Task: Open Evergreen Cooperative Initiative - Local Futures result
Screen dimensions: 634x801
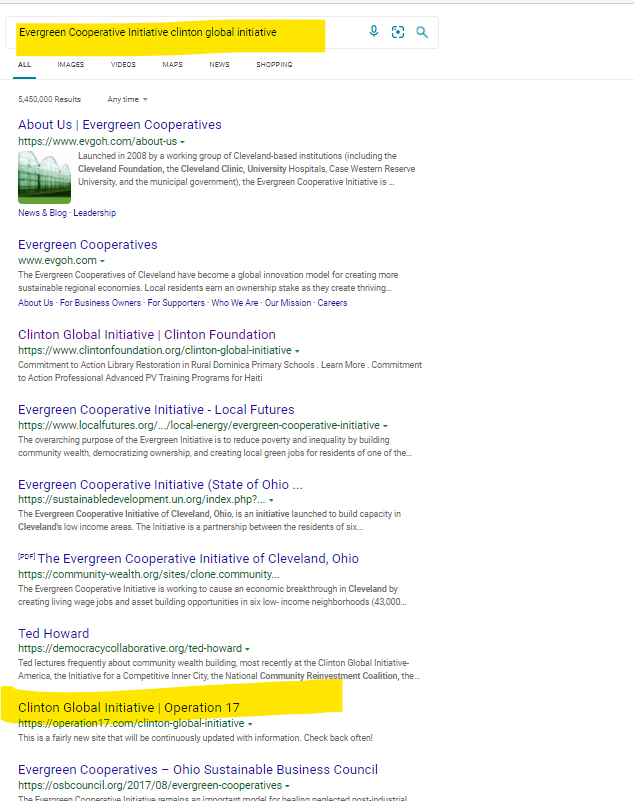Action: [156, 410]
